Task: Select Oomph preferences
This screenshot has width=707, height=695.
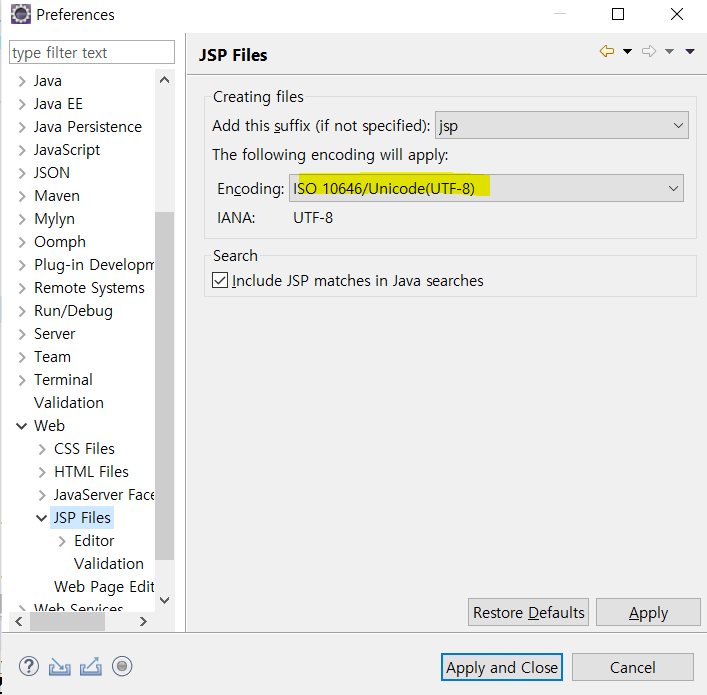Action: 60,242
